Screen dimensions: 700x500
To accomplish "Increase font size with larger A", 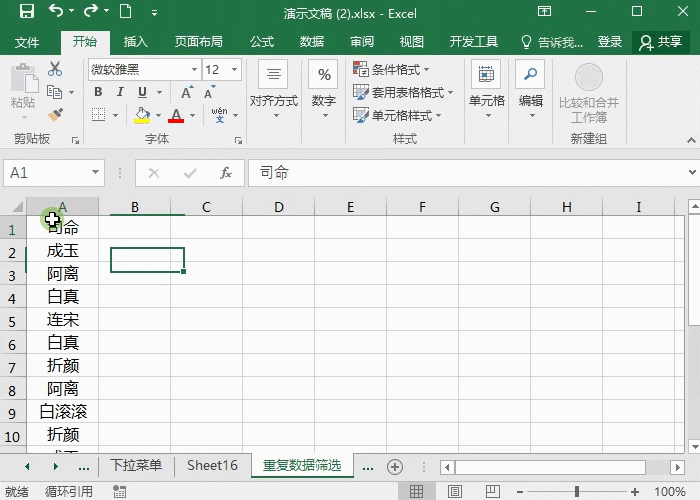I will point(187,92).
